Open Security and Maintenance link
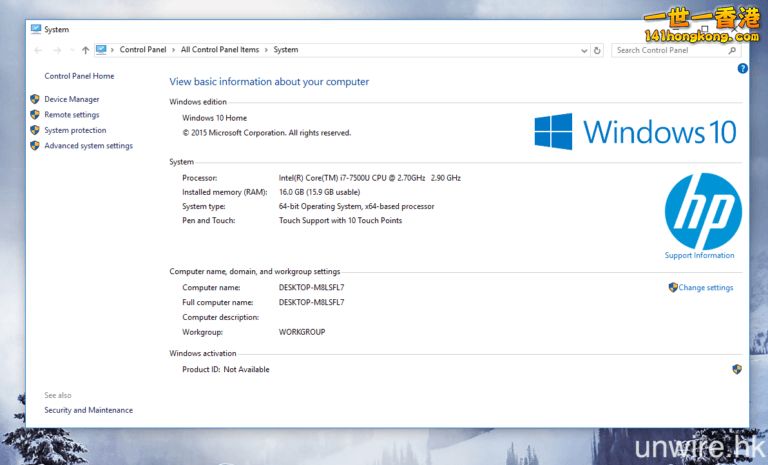The width and height of the screenshot is (768, 465). point(88,410)
